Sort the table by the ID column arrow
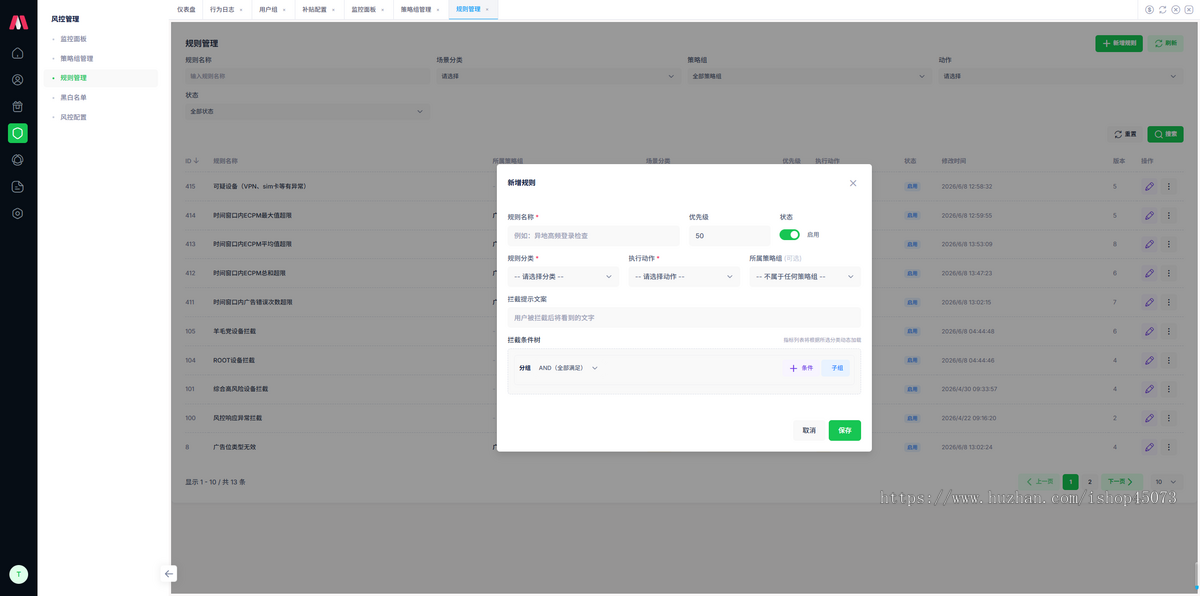 tap(196, 160)
